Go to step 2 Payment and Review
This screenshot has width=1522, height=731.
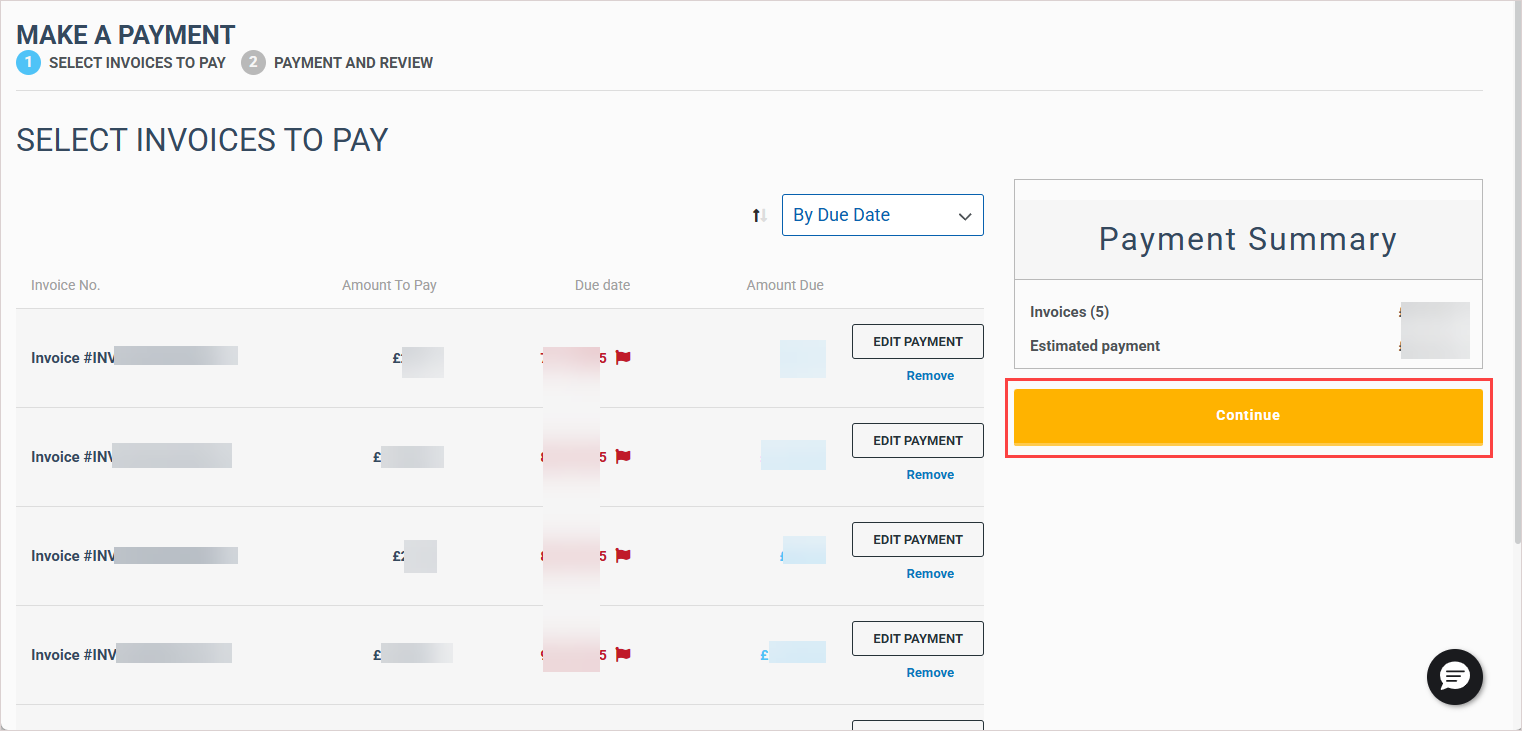point(338,63)
